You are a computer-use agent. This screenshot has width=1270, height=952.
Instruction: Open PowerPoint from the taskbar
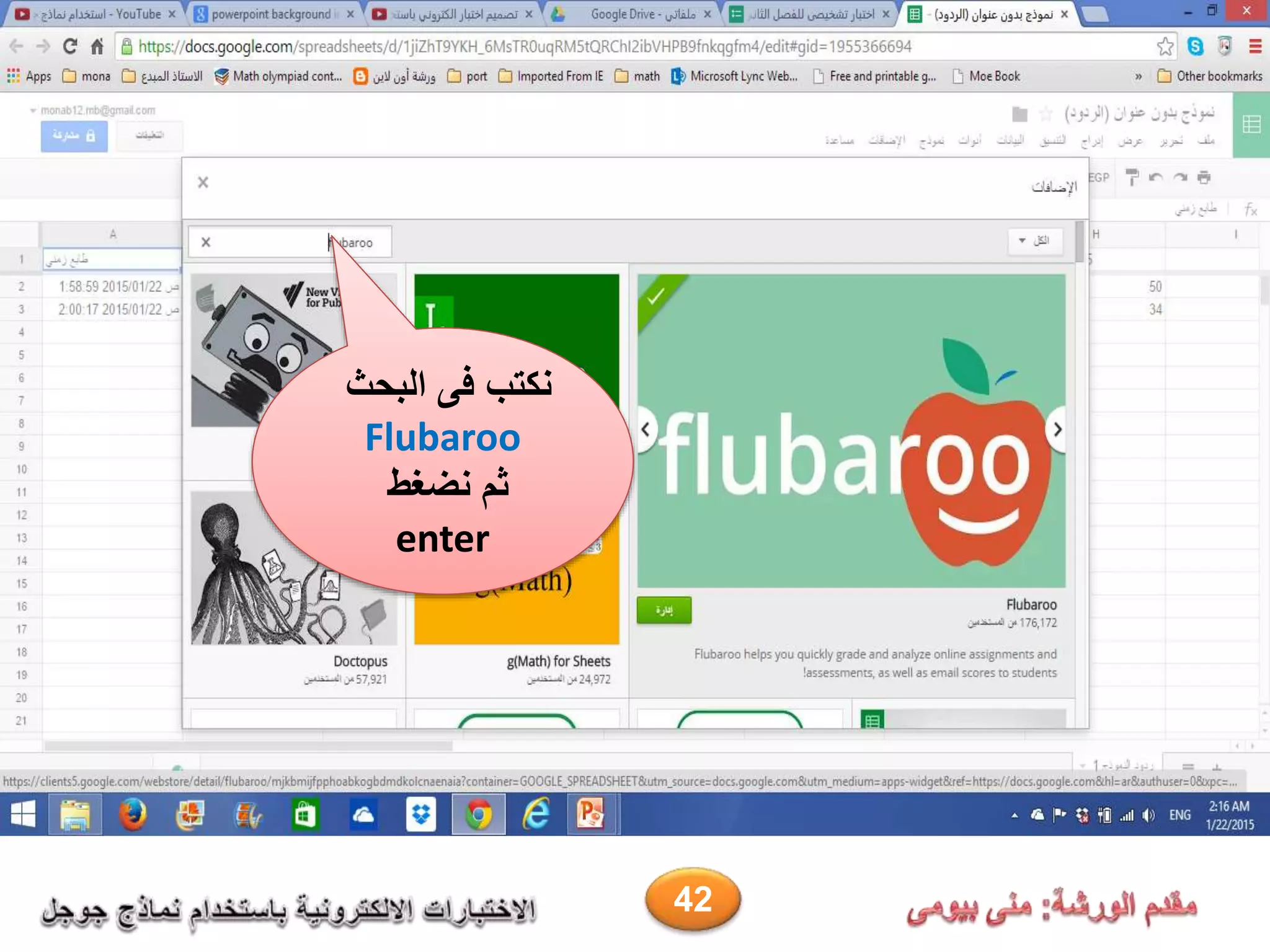[x=591, y=814]
